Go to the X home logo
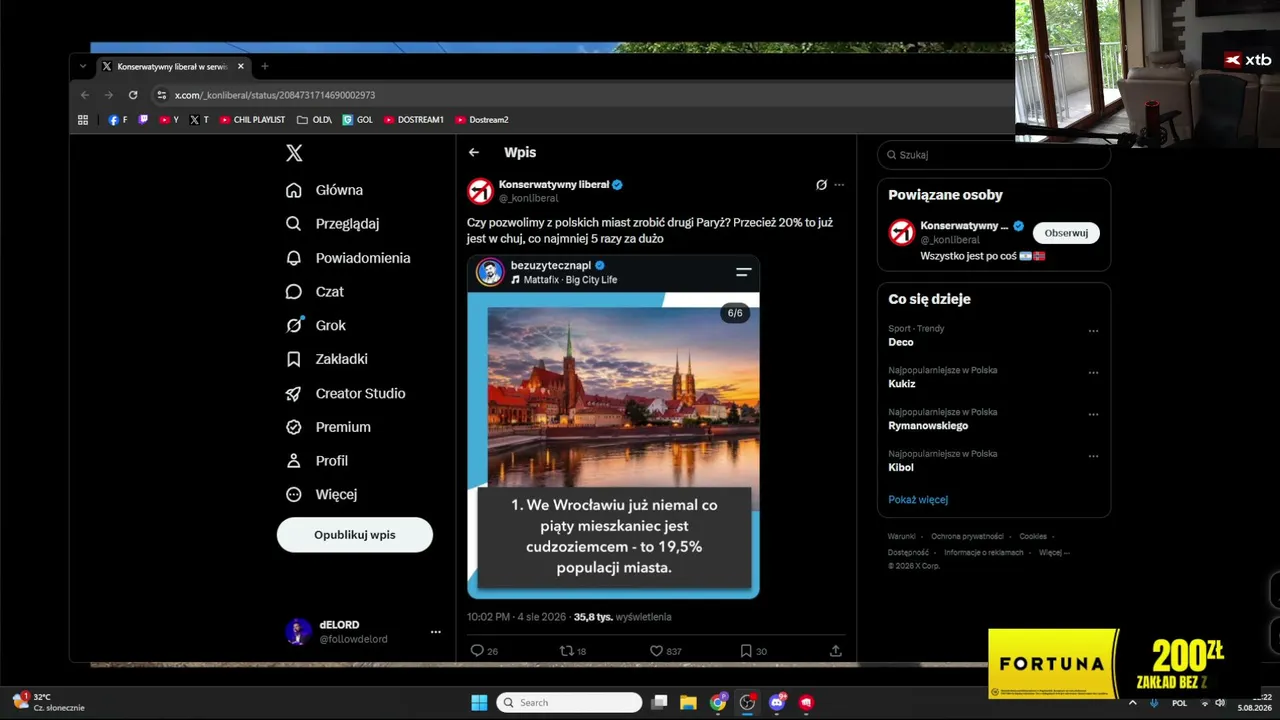Image resolution: width=1280 pixels, height=720 pixels. 294,153
